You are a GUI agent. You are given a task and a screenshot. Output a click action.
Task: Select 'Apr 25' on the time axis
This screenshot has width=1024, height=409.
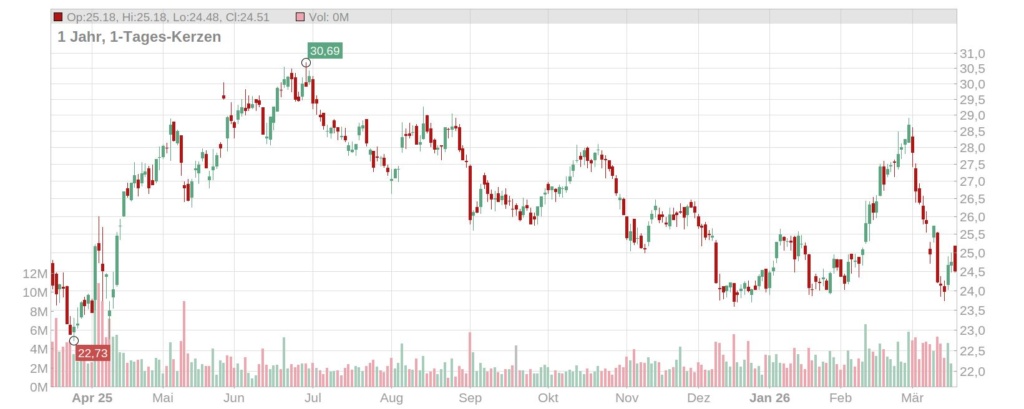[93, 398]
